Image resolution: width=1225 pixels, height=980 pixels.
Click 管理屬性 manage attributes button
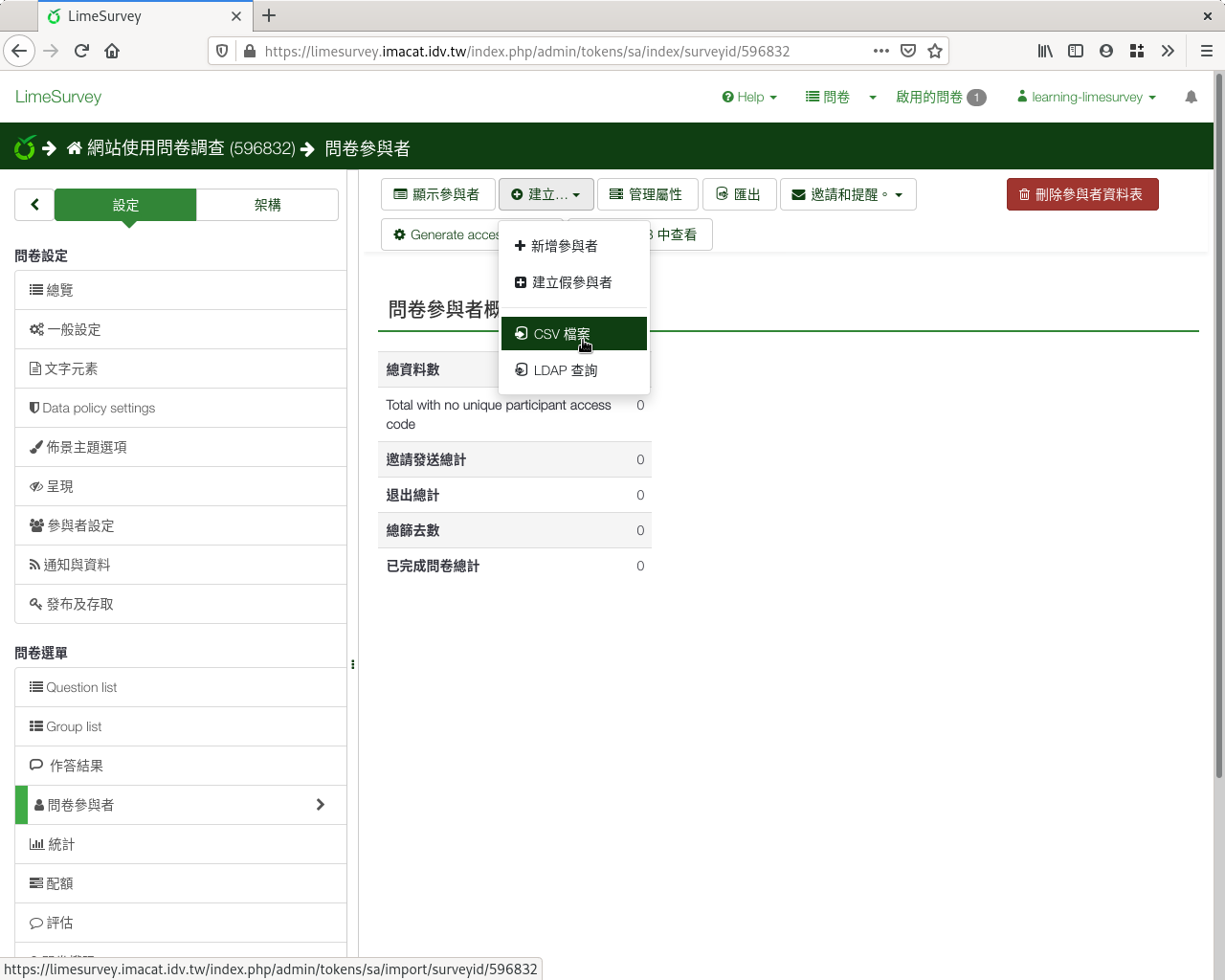click(647, 194)
